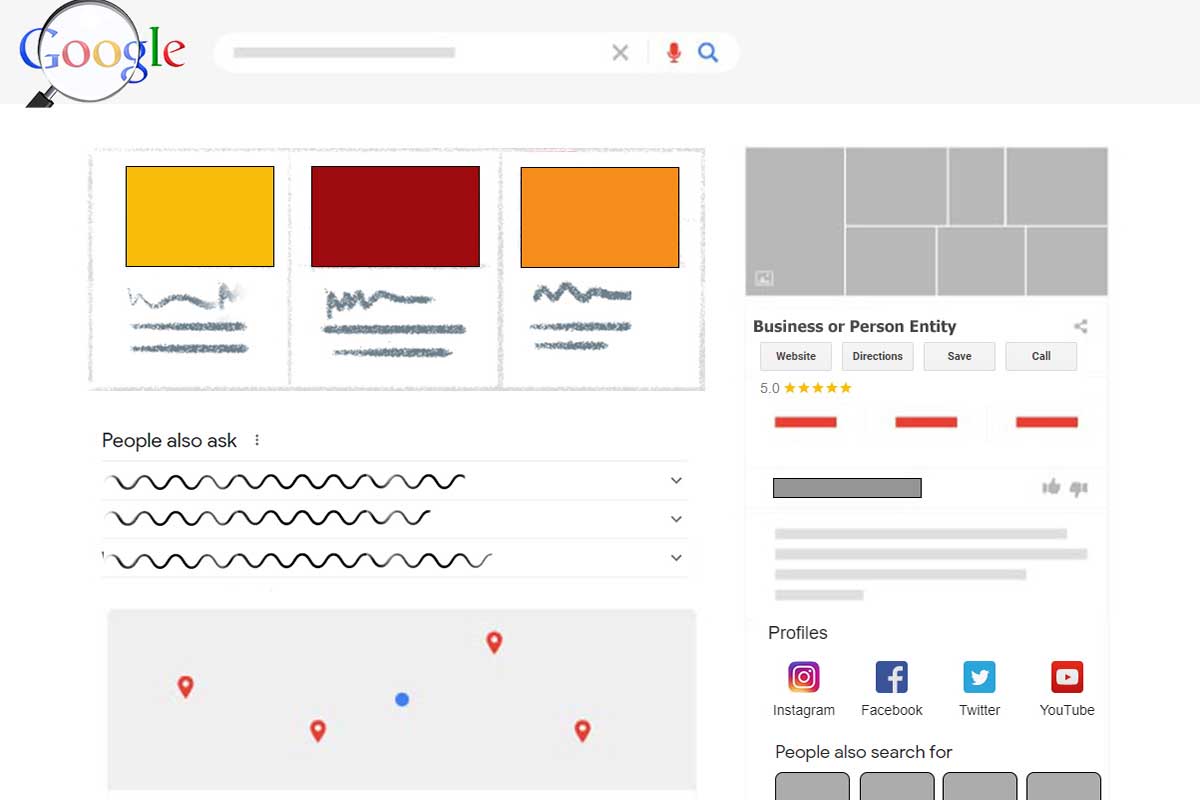The height and width of the screenshot is (800, 1200).
Task: Open People also ask options menu
Action: (257, 440)
